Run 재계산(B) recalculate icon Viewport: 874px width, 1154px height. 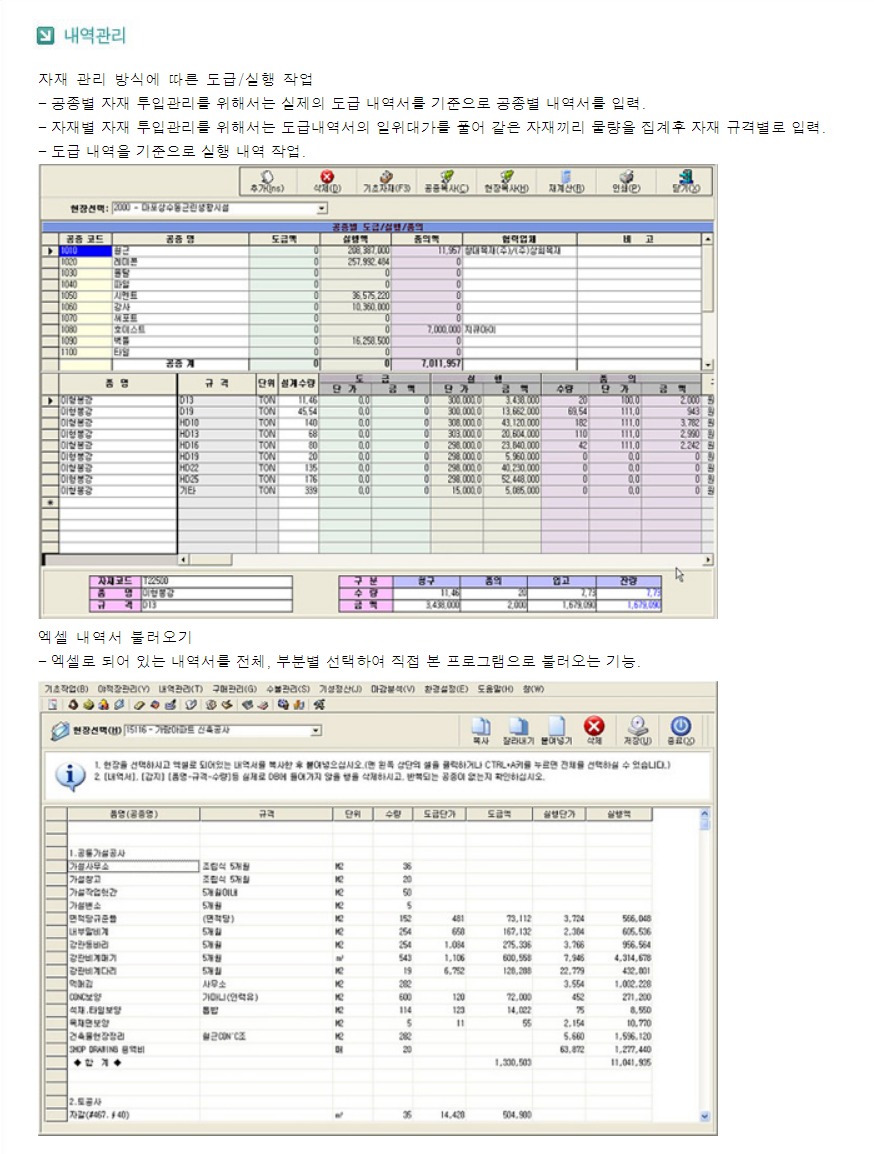point(565,180)
